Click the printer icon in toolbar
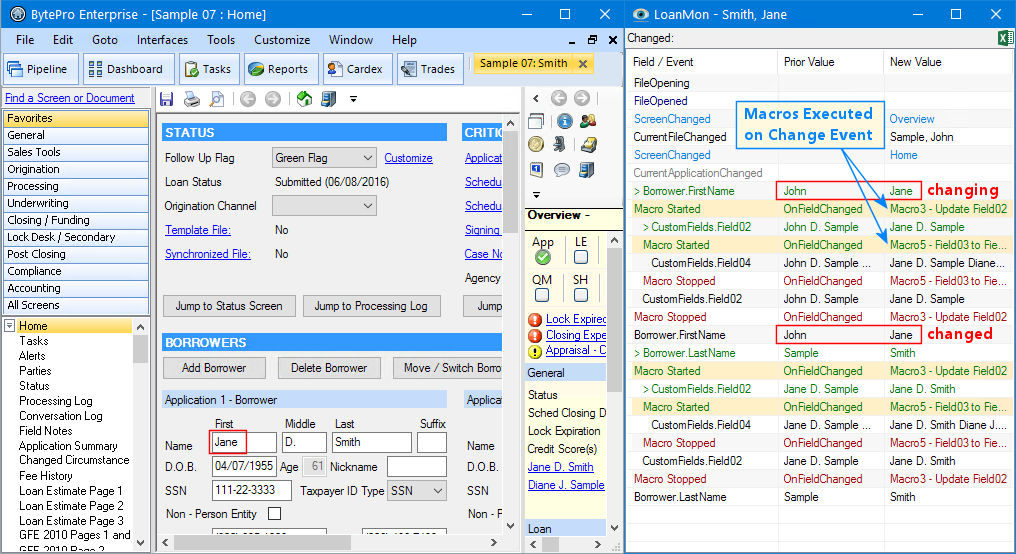 [192, 99]
